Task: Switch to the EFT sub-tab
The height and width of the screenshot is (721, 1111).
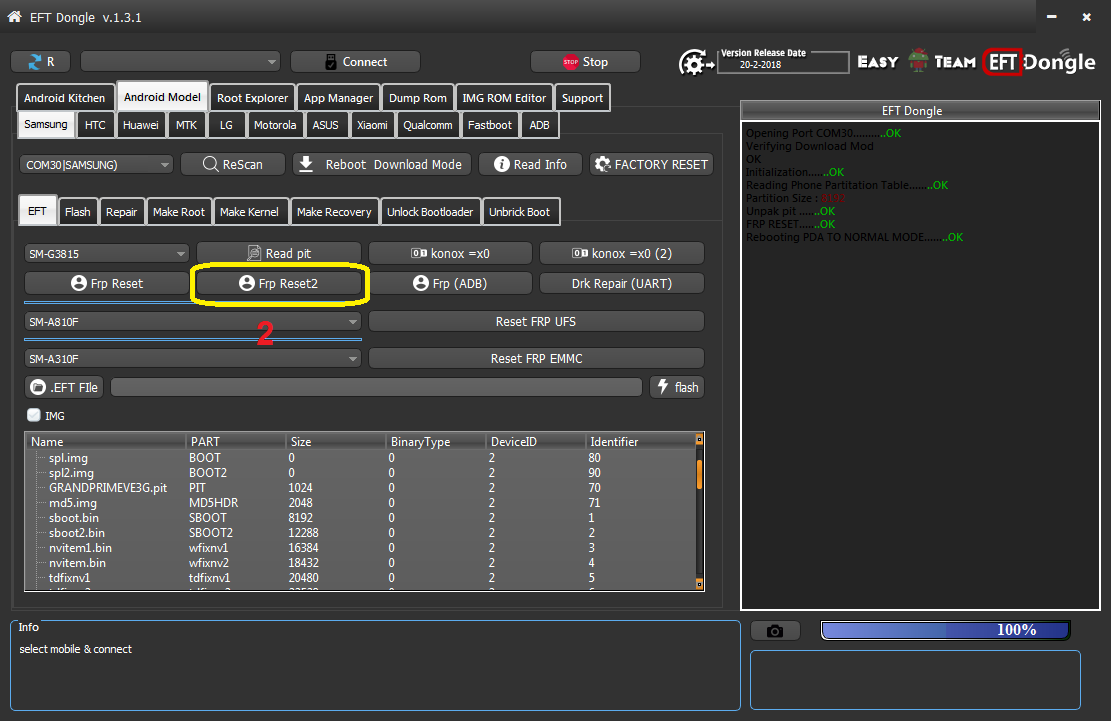Action: point(37,210)
